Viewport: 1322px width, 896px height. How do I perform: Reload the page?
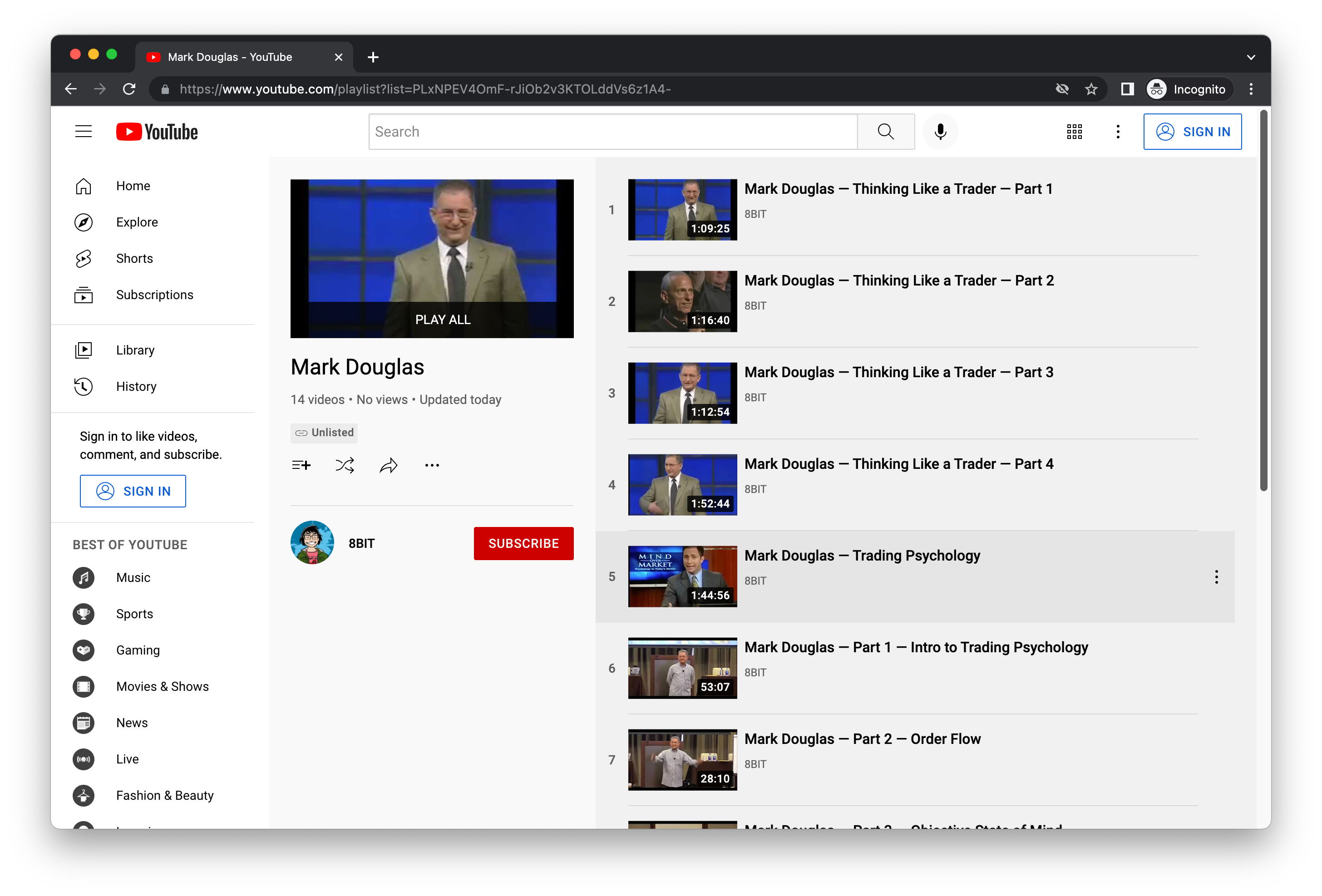pos(130,89)
